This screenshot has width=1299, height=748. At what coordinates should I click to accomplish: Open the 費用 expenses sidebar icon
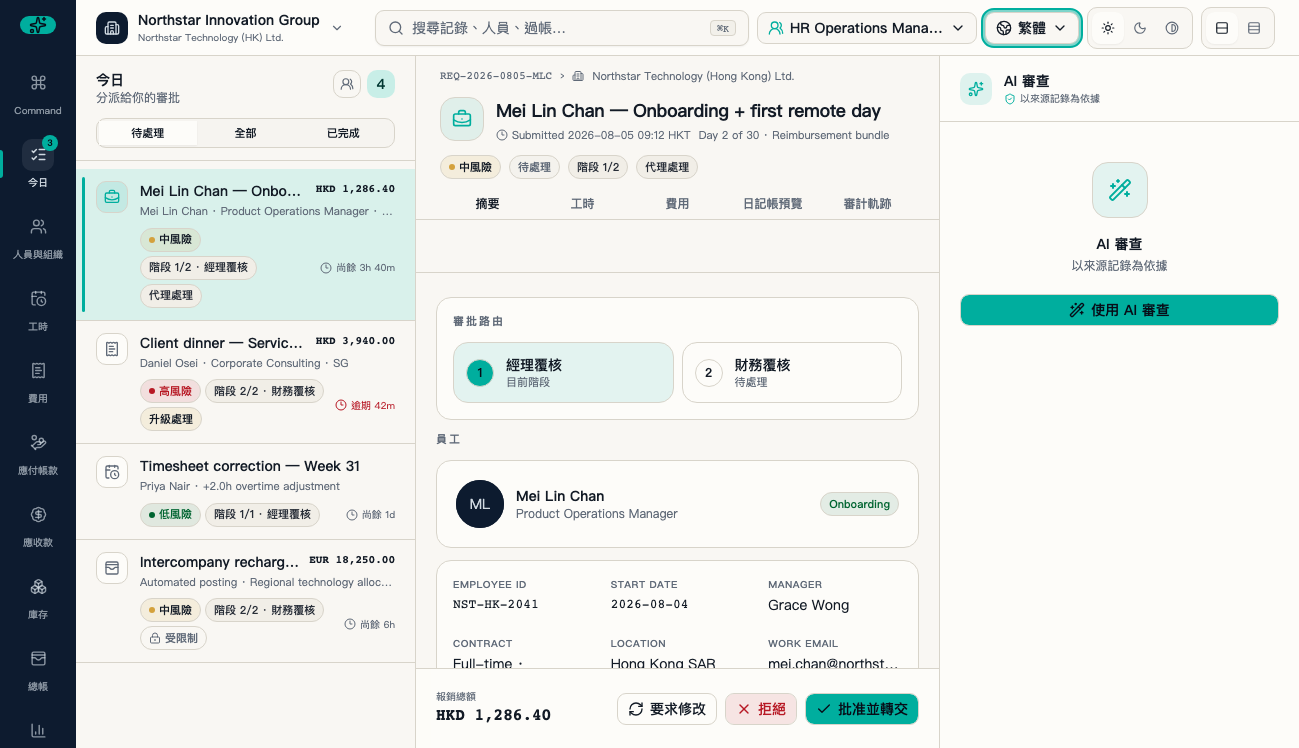tap(38, 382)
